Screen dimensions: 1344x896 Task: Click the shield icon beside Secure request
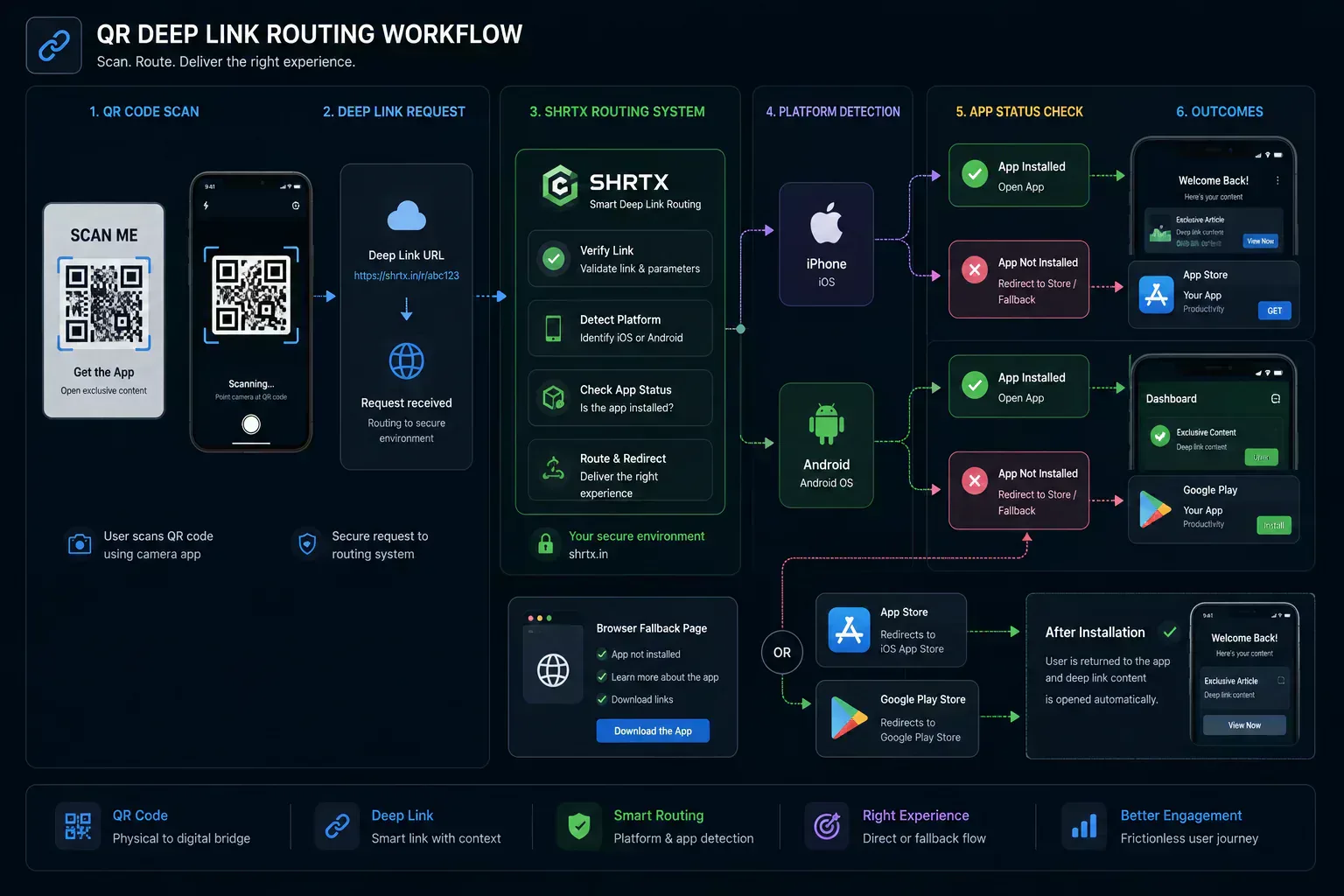[307, 544]
